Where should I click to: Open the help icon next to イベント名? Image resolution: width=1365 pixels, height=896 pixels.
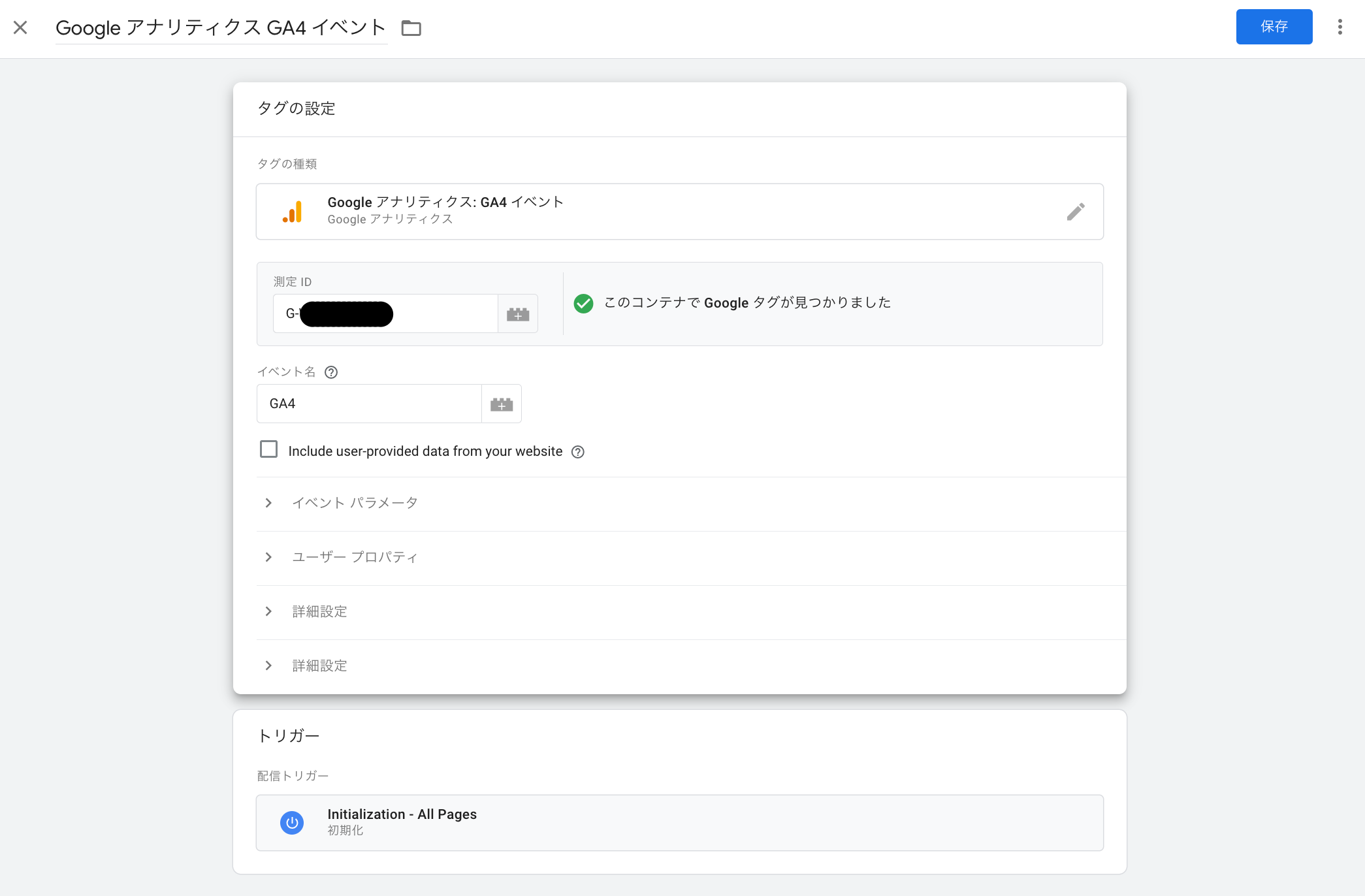(x=331, y=372)
